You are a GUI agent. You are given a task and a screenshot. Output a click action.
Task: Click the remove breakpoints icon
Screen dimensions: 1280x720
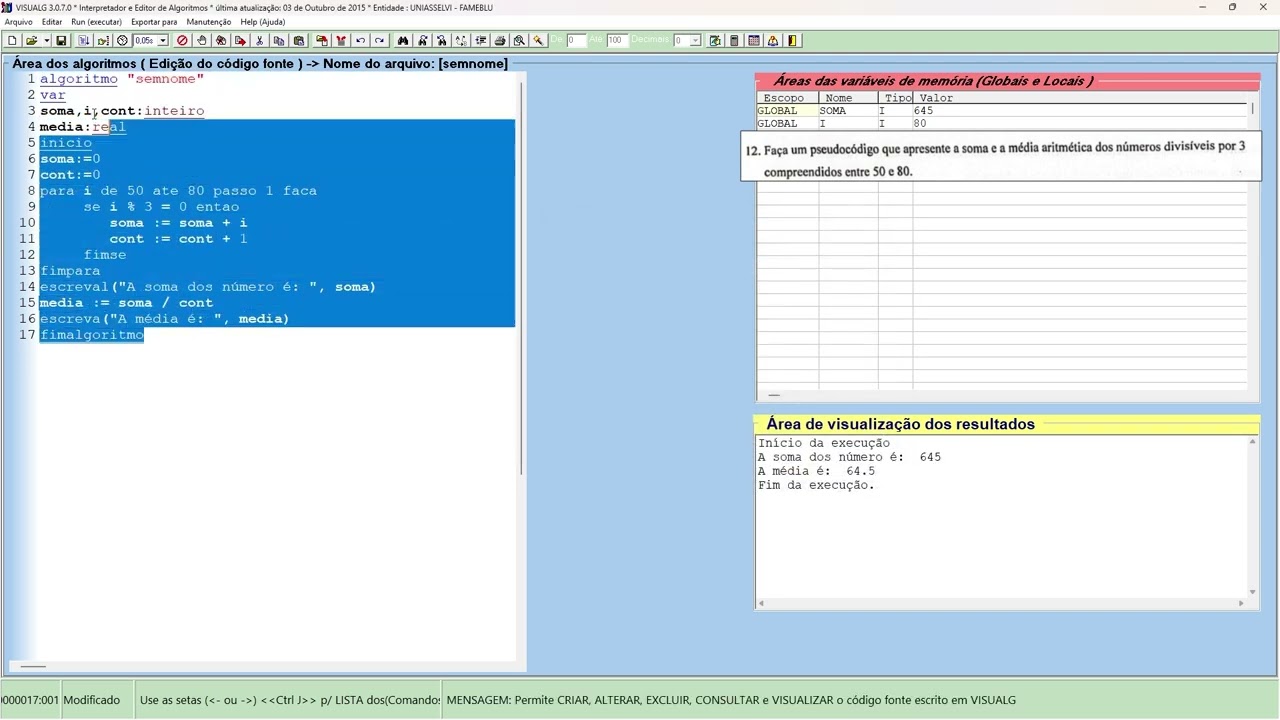[x=221, y=41]
